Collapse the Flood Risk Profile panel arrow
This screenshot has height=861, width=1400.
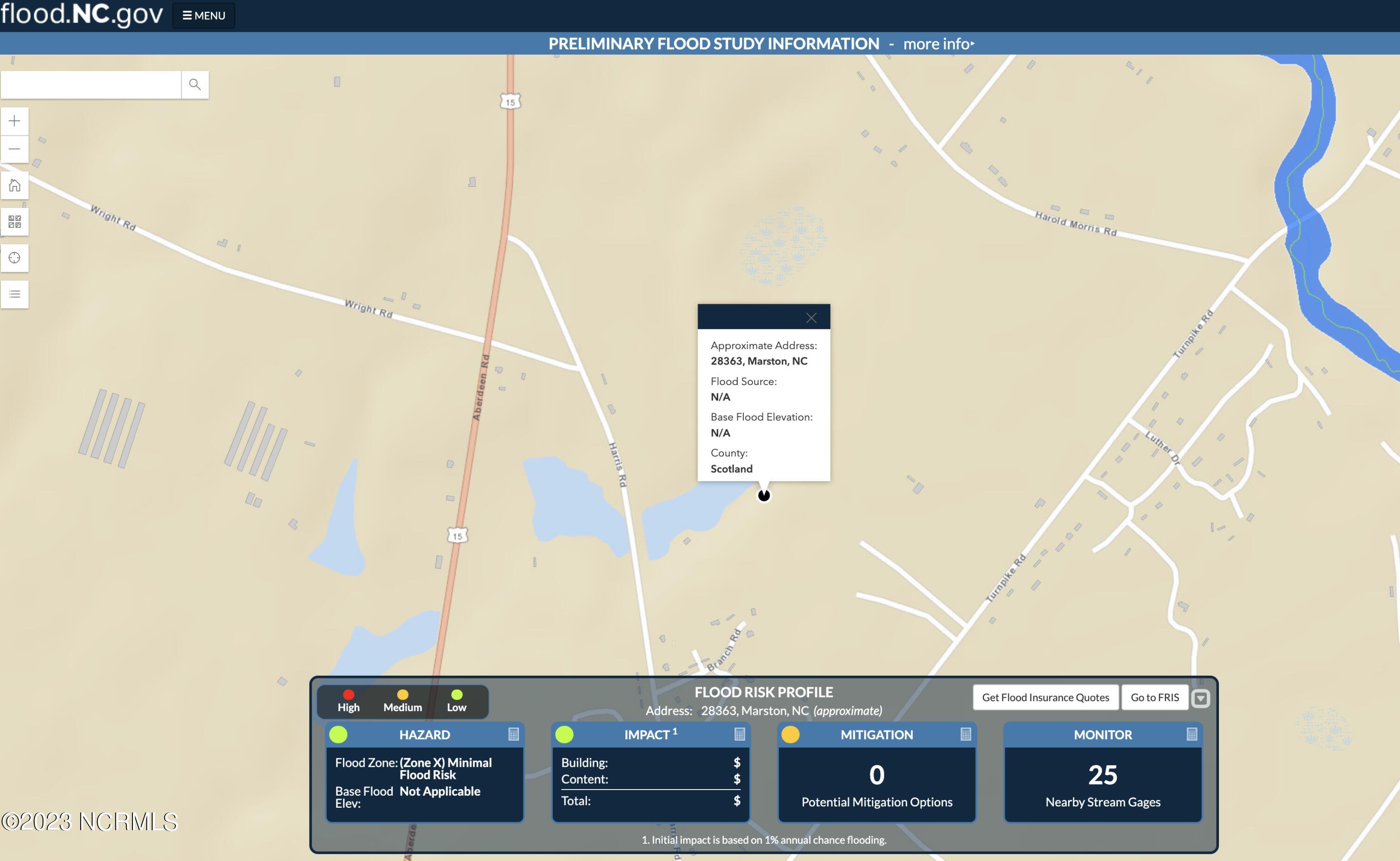tap(1201, 698)
